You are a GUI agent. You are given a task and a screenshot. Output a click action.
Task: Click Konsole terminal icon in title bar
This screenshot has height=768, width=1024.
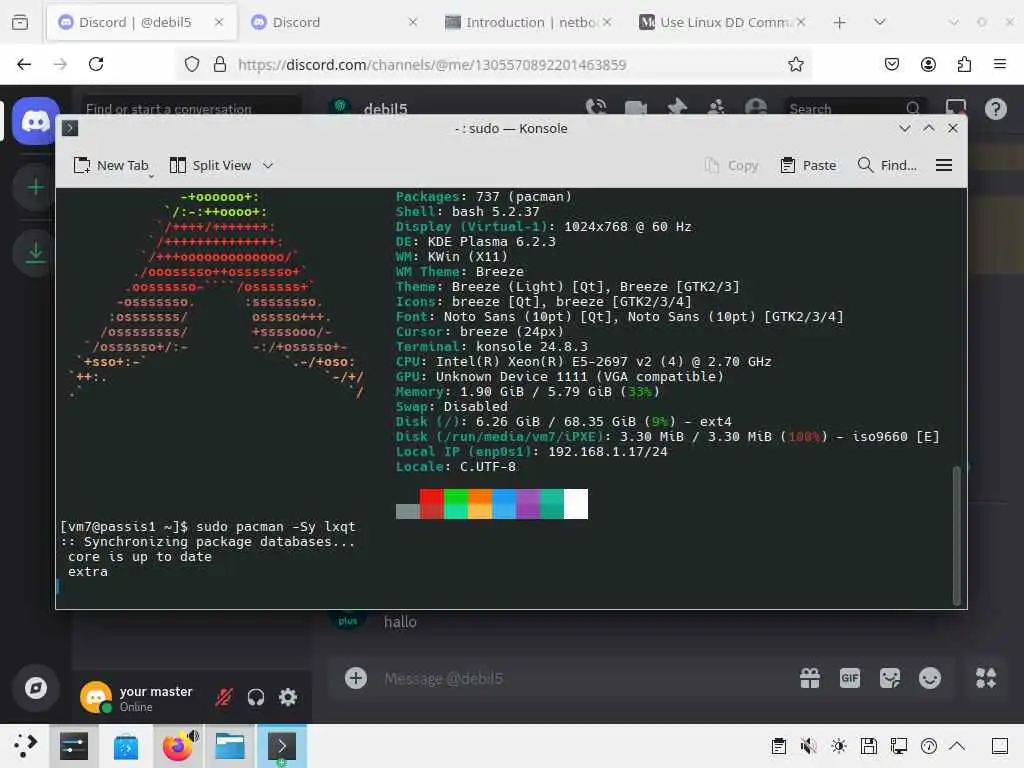click(70, 128)
